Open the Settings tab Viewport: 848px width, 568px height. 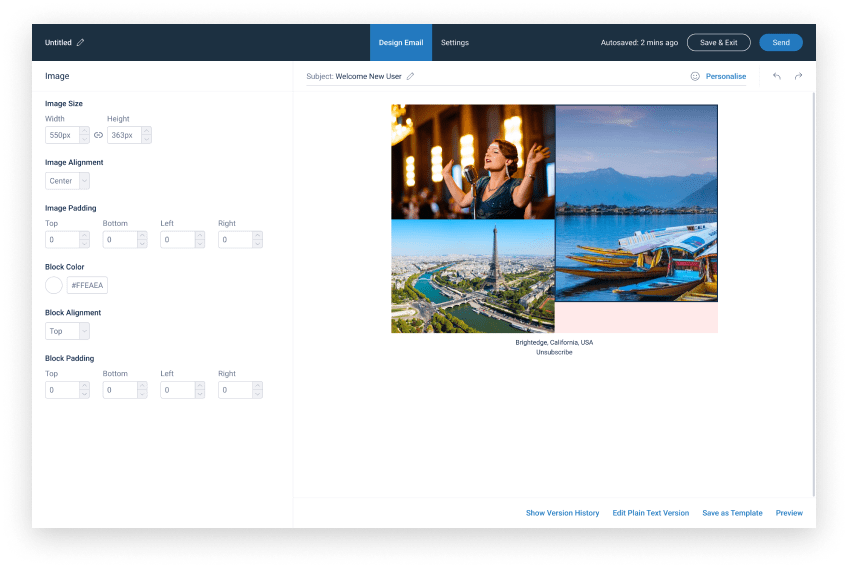[455, 43]
